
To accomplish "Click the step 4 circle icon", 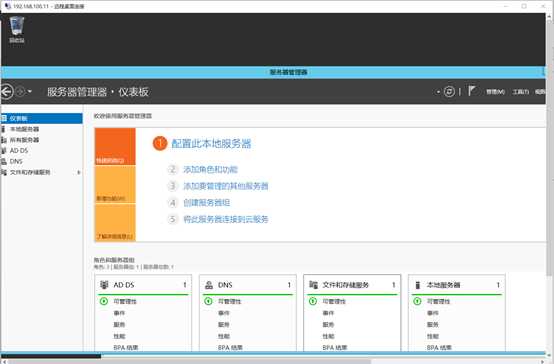I will coord(172,202).
